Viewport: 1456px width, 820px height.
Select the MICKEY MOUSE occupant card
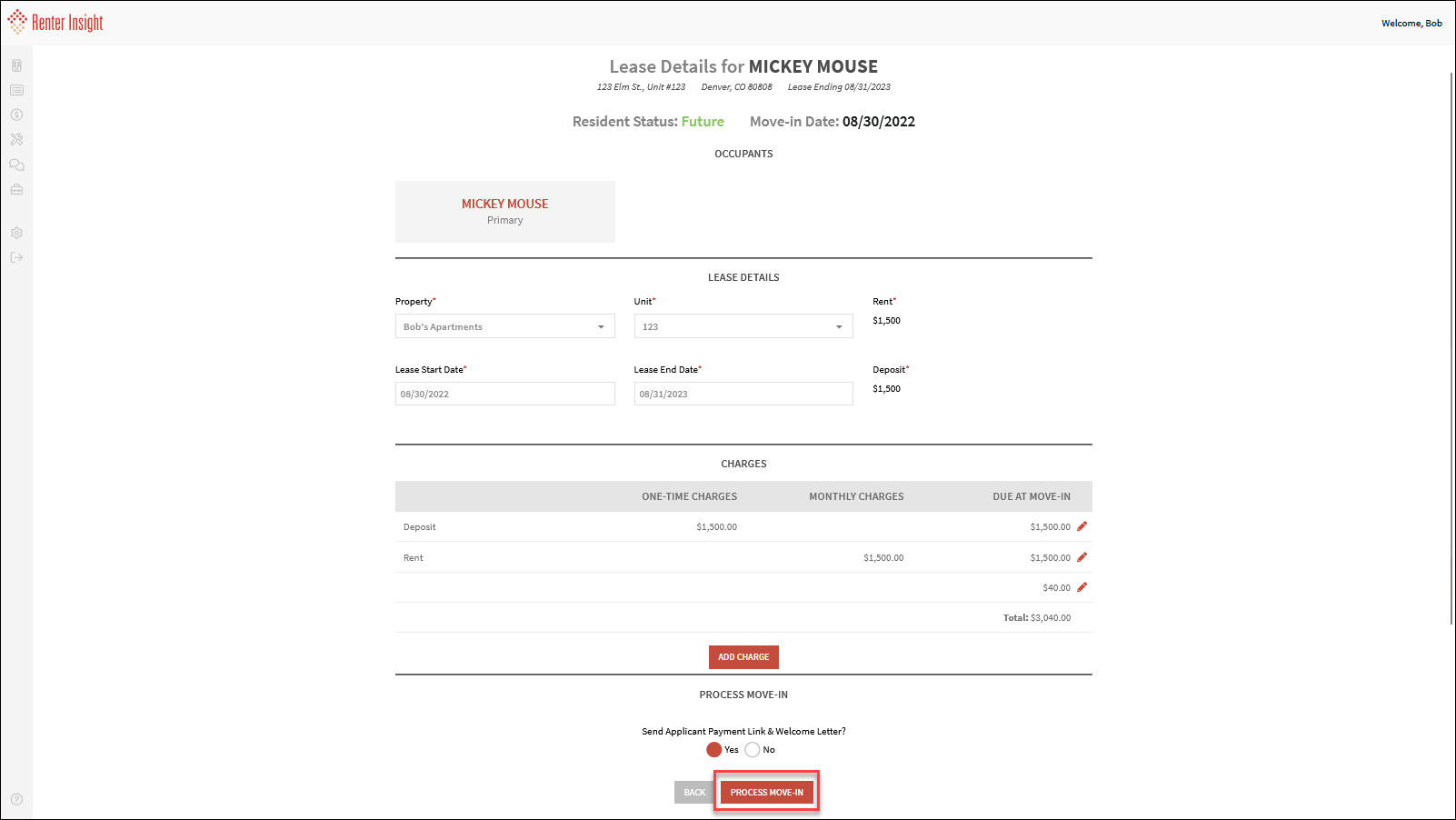pos(505,212)
